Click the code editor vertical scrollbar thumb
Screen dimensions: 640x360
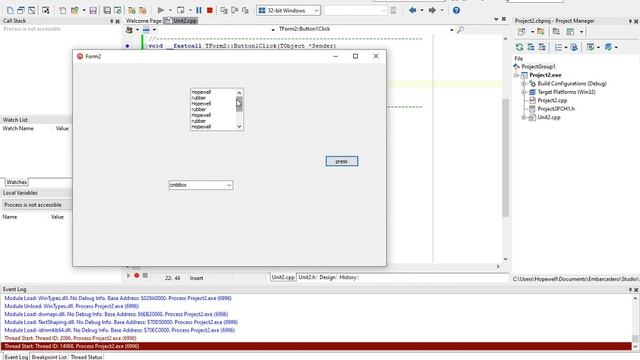tap(505, 157)
